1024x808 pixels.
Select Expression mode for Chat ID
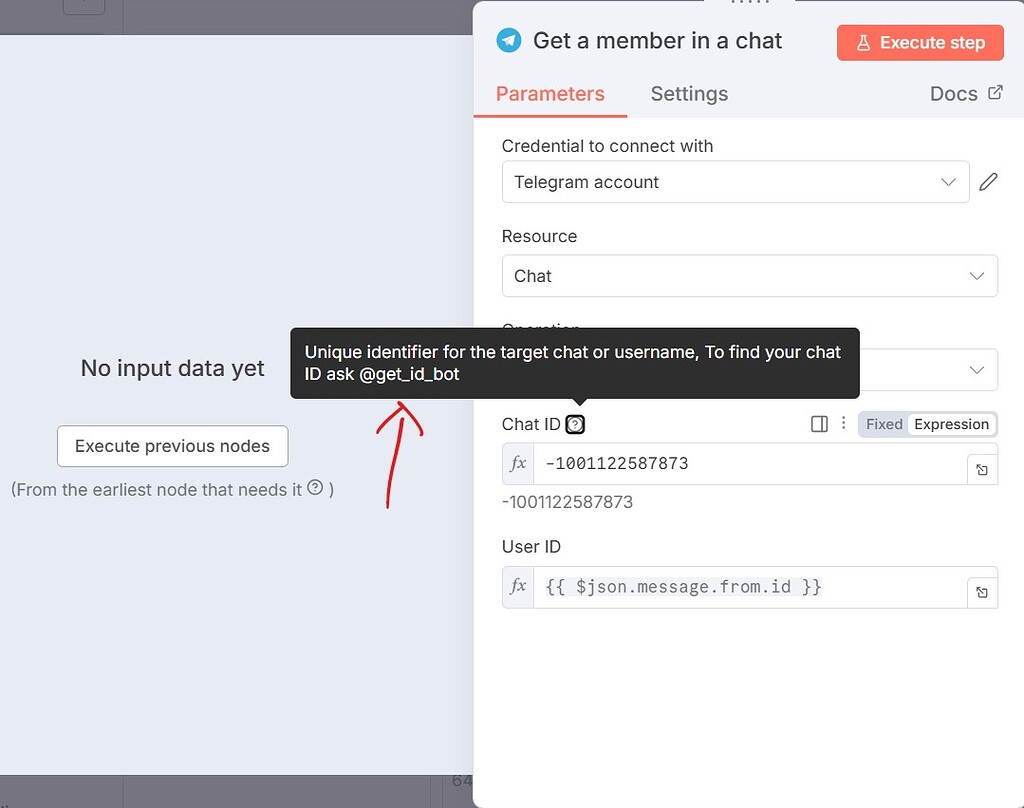(951, 424)
